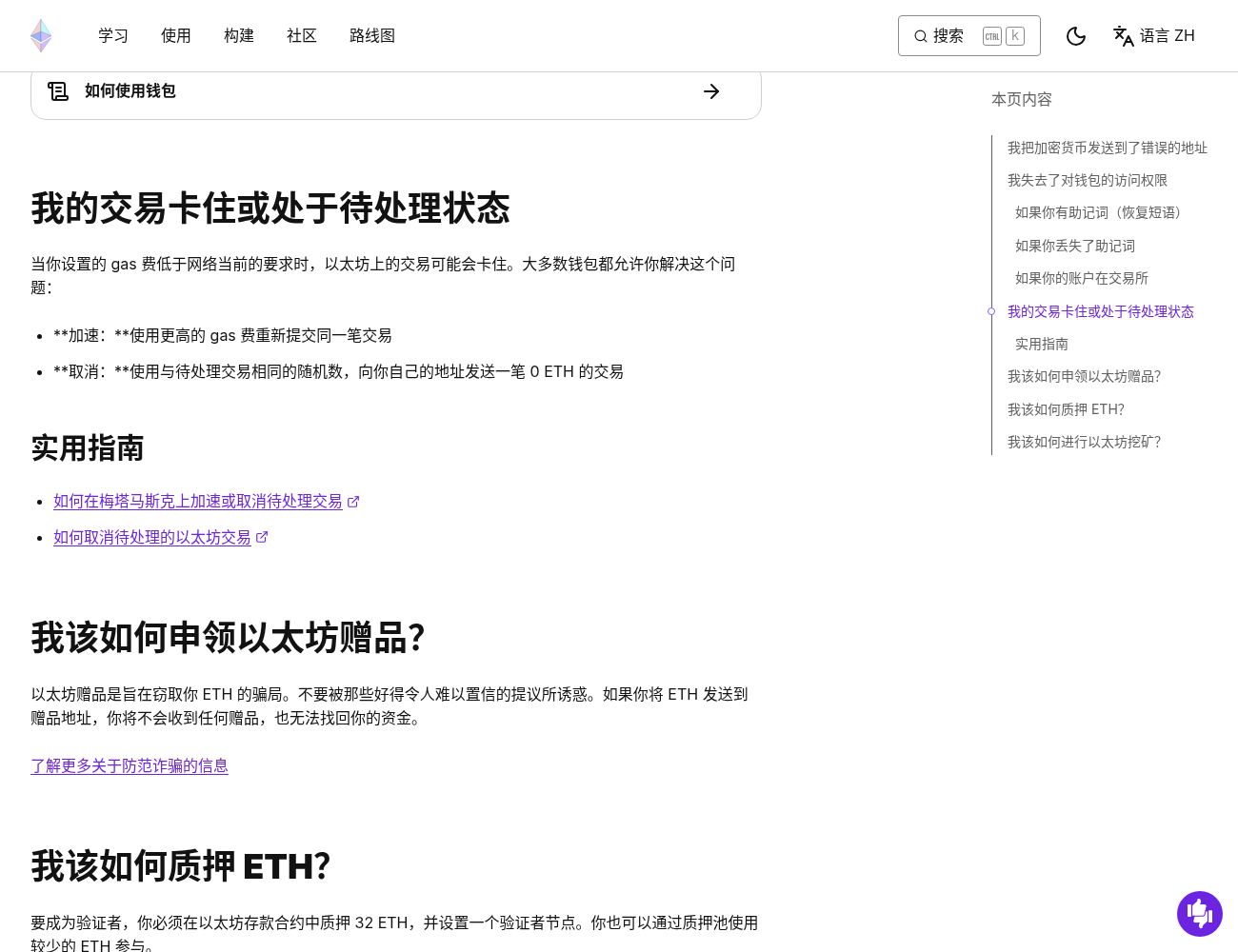Click the translate icon beside 语言
The height and width of the screenshot is (952, 1238).
point(1124,36)
